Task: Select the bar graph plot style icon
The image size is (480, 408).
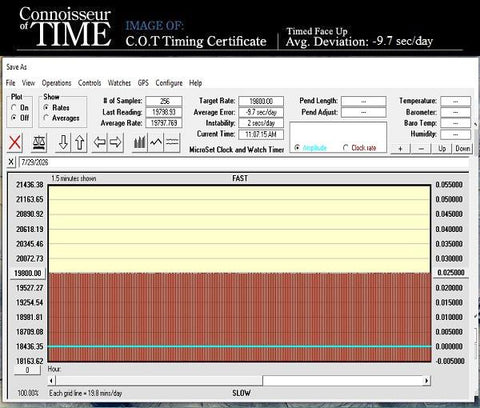Action: coord(140,143)
